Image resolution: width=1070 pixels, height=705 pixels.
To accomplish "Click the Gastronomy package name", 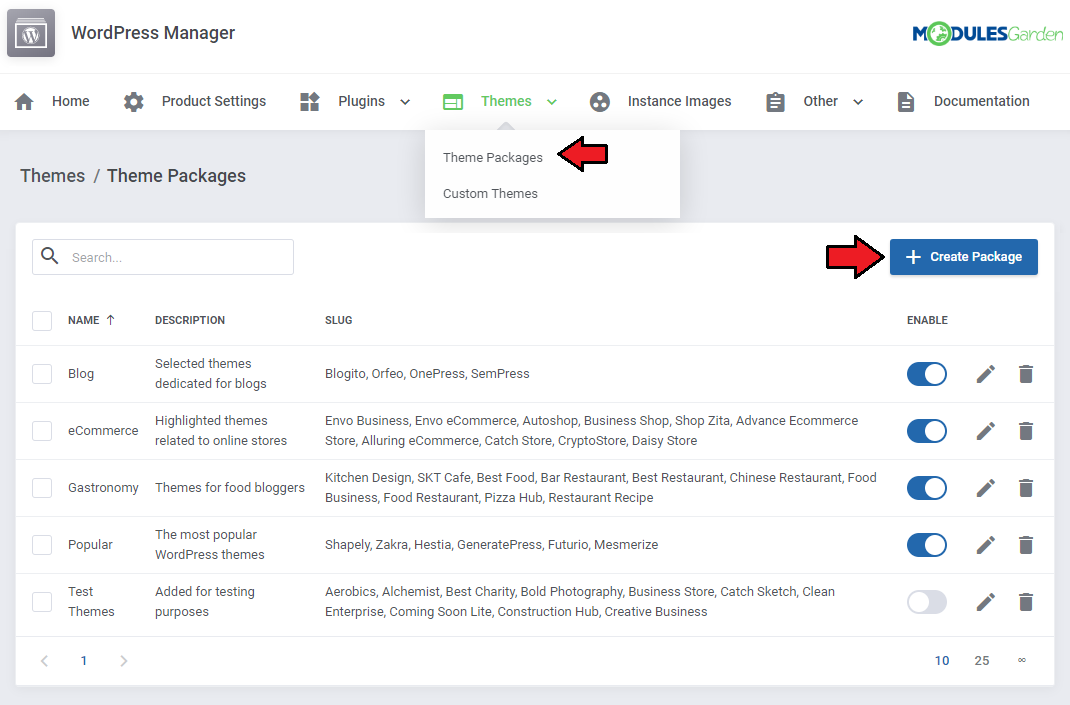I will (x=103, y=488).
